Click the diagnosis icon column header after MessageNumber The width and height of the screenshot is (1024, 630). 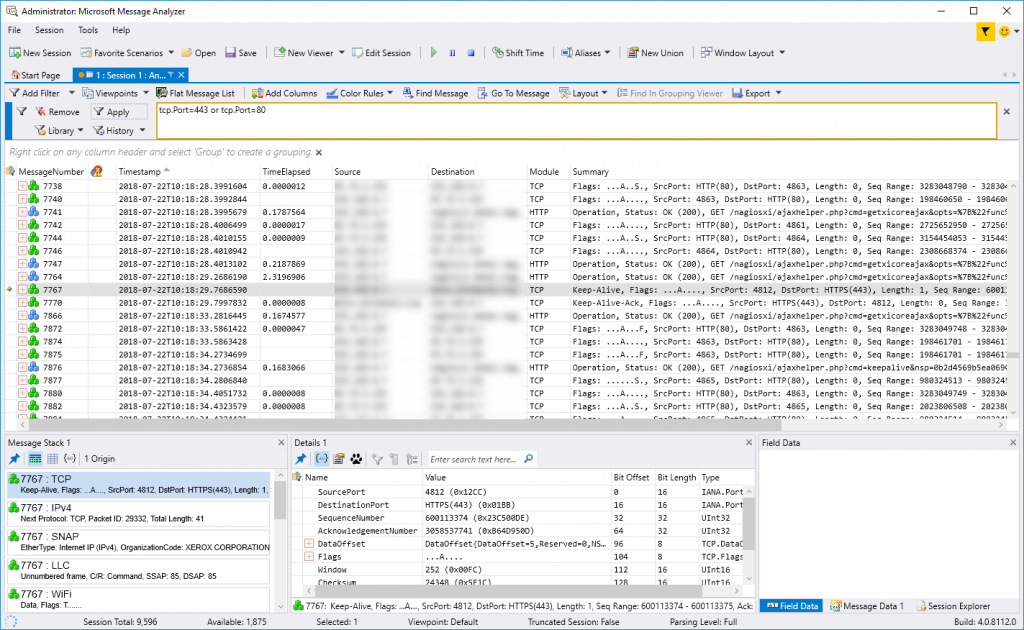[x=97, y=172]
